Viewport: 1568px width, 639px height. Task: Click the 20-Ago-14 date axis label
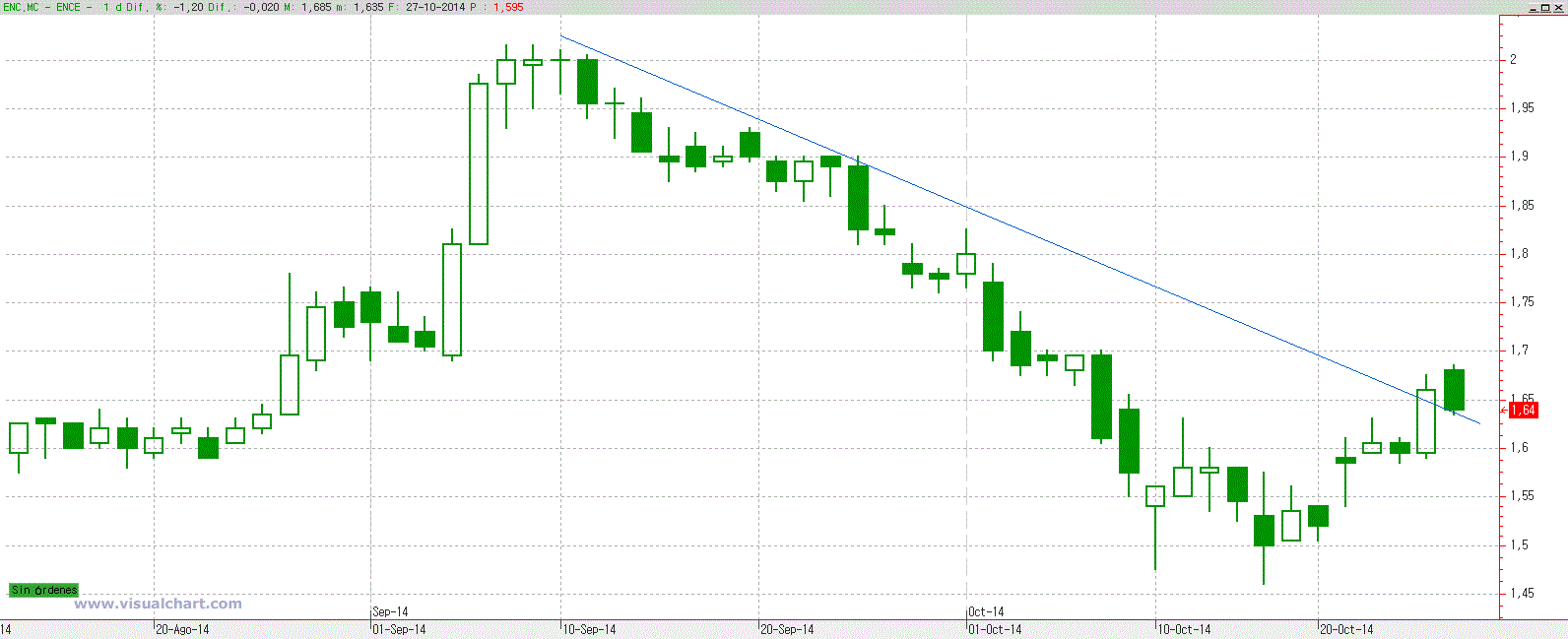tap(182, 629)
